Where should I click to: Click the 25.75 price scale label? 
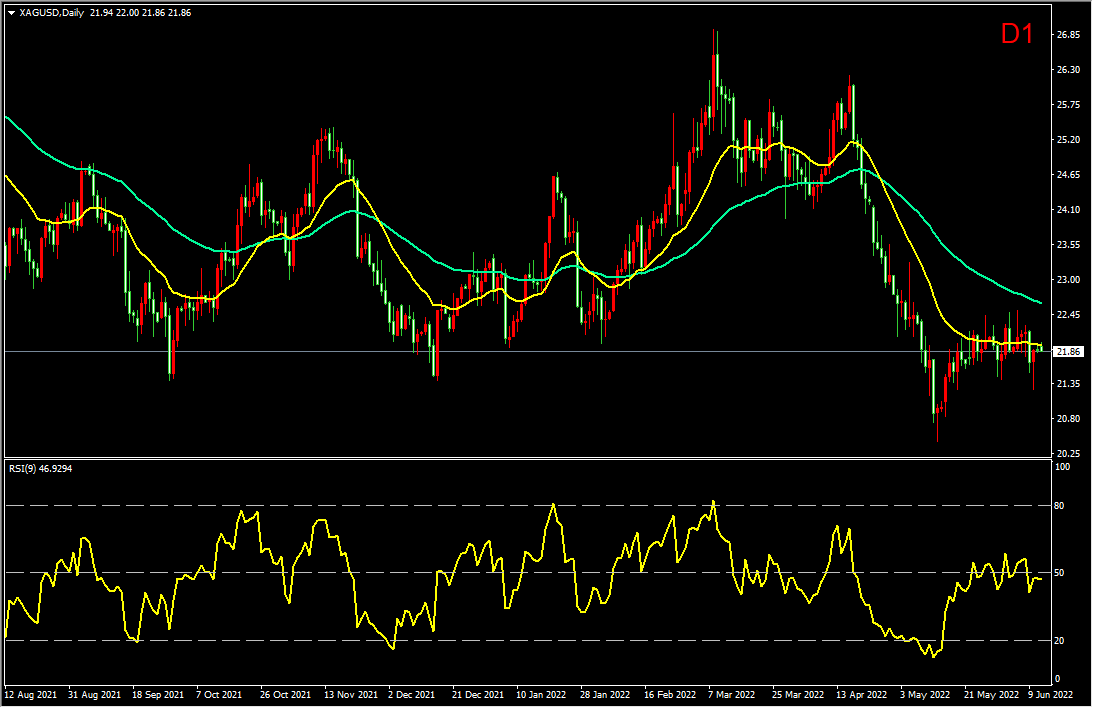[x=1069, y=105]
